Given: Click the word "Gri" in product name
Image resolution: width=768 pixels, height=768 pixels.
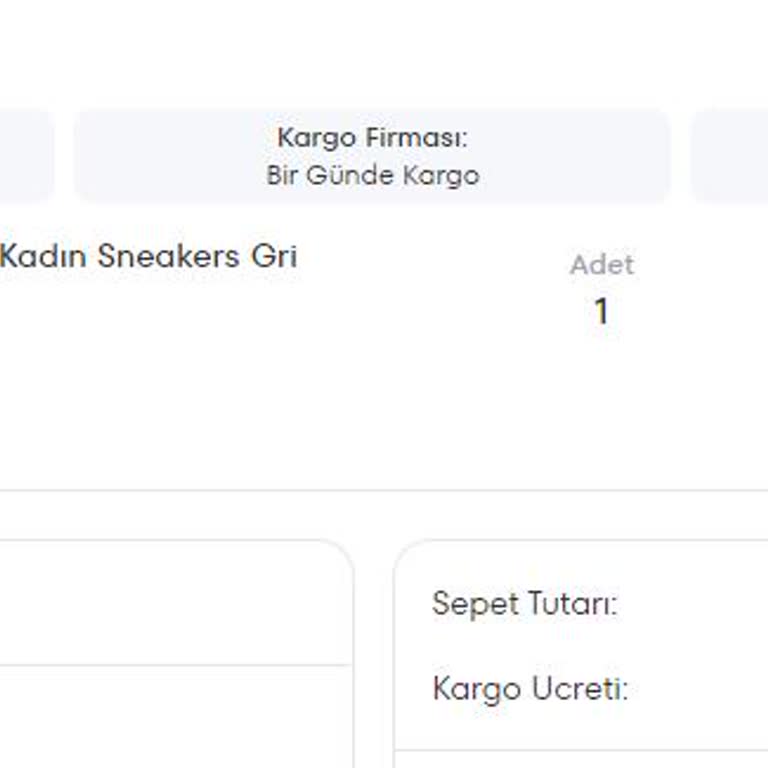Looking at the screenshot, I should pos(274,257).
